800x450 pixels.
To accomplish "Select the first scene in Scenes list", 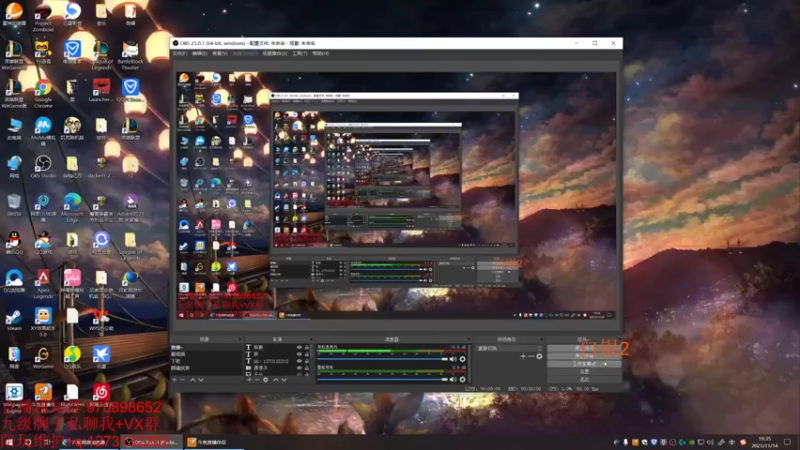I will (x=206, y=347).
